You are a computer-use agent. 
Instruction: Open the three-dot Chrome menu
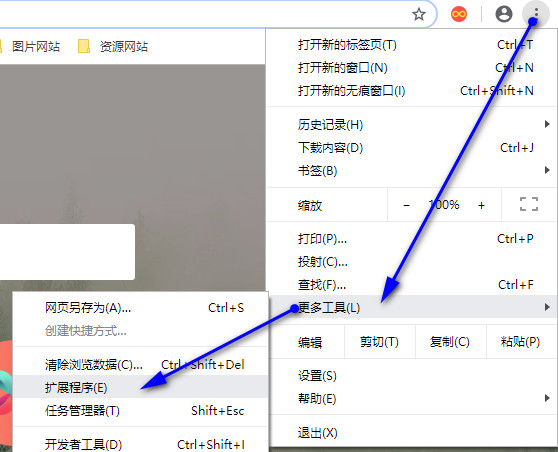point(536,14)
